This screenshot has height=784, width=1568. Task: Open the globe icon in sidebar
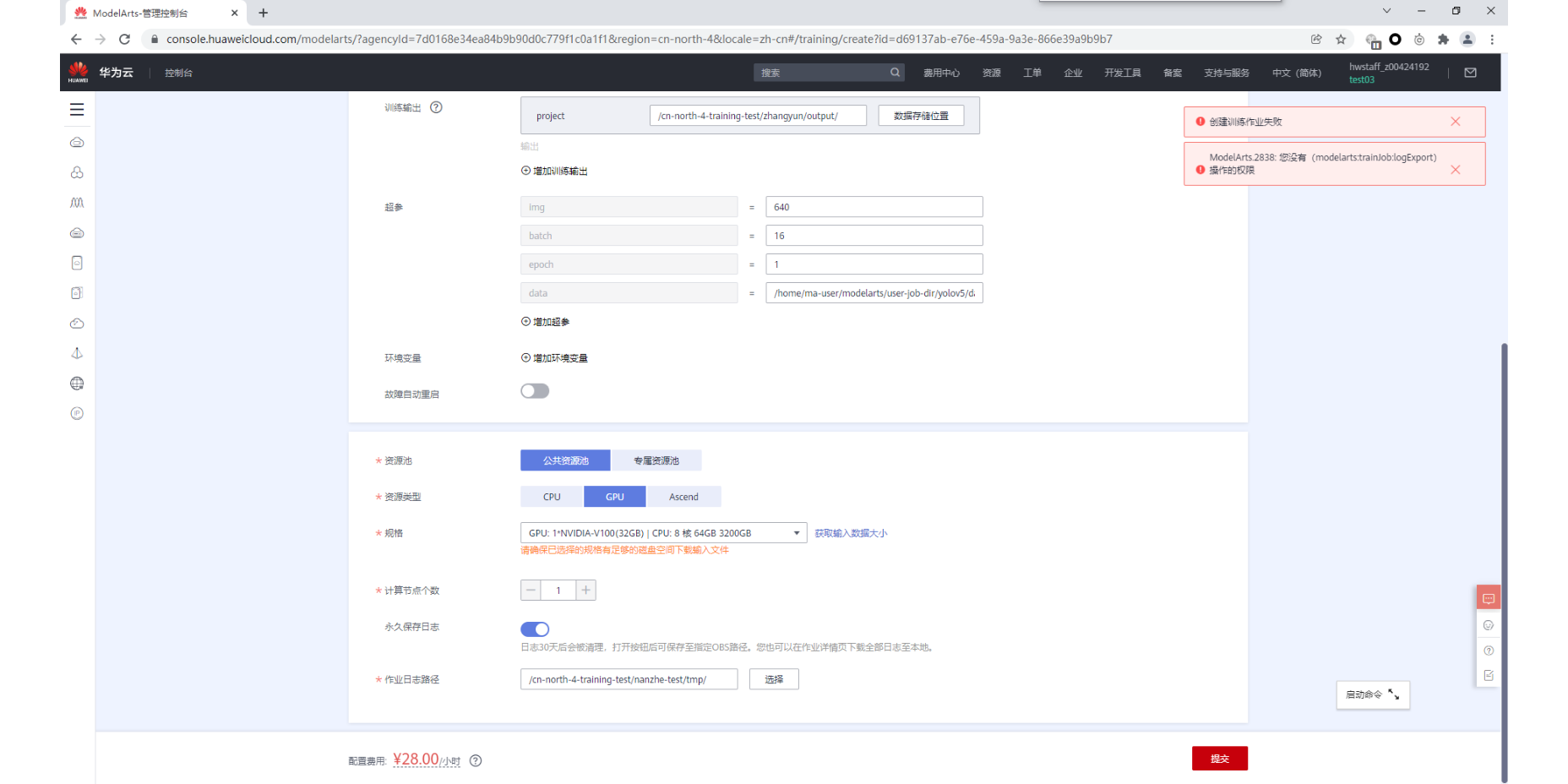point(77,384)
